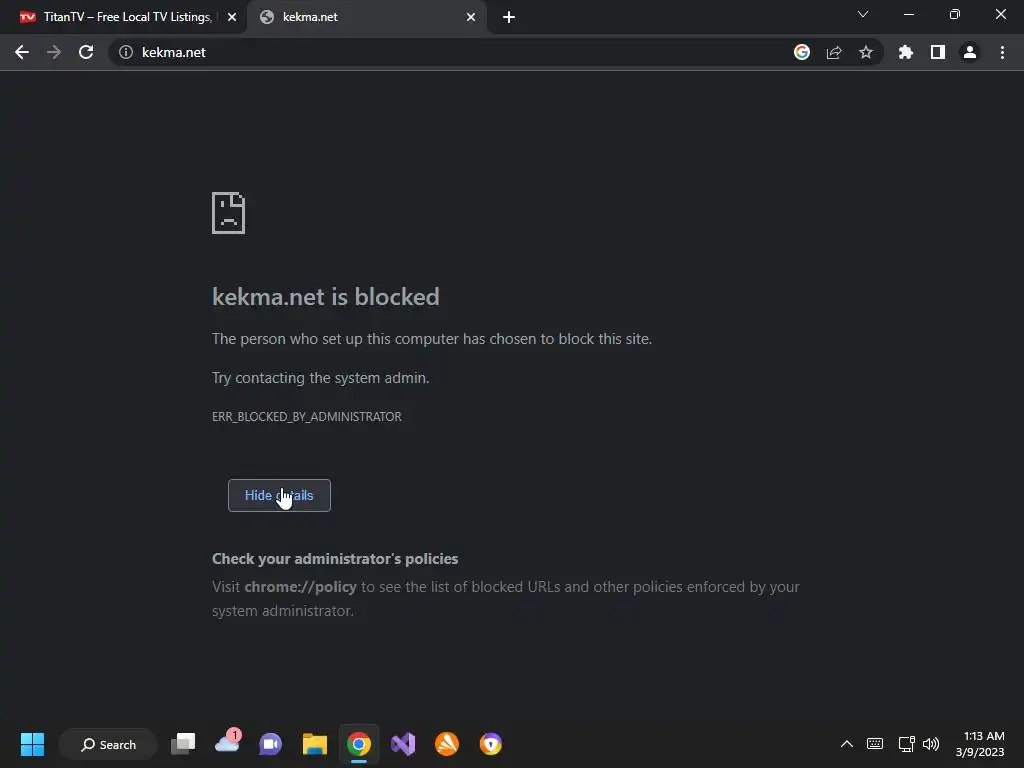Open the Windows Start menu

point(32,744)
